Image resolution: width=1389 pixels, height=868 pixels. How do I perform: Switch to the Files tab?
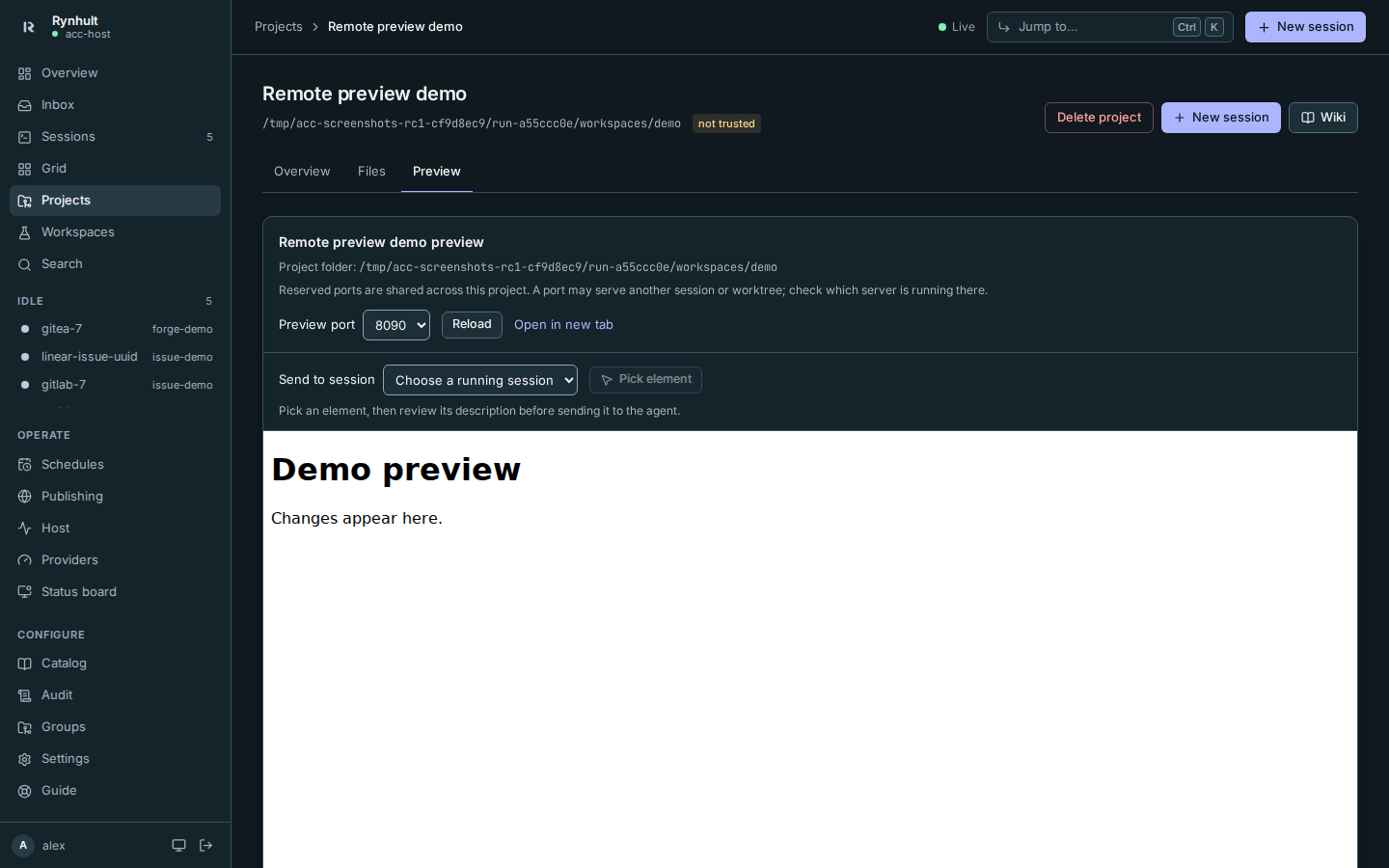coord(371,172)
